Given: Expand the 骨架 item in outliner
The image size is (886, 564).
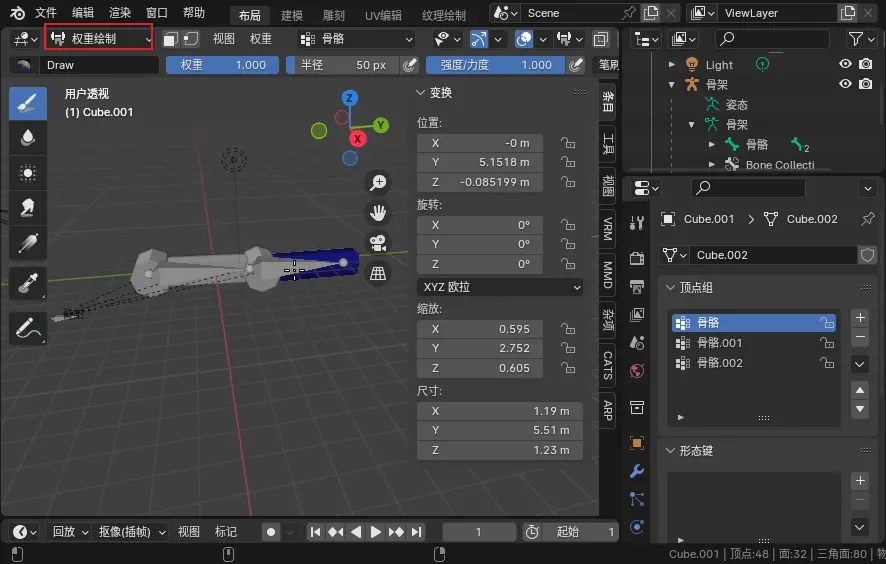Looking at the screenshot, I should (x=672, y=84).
